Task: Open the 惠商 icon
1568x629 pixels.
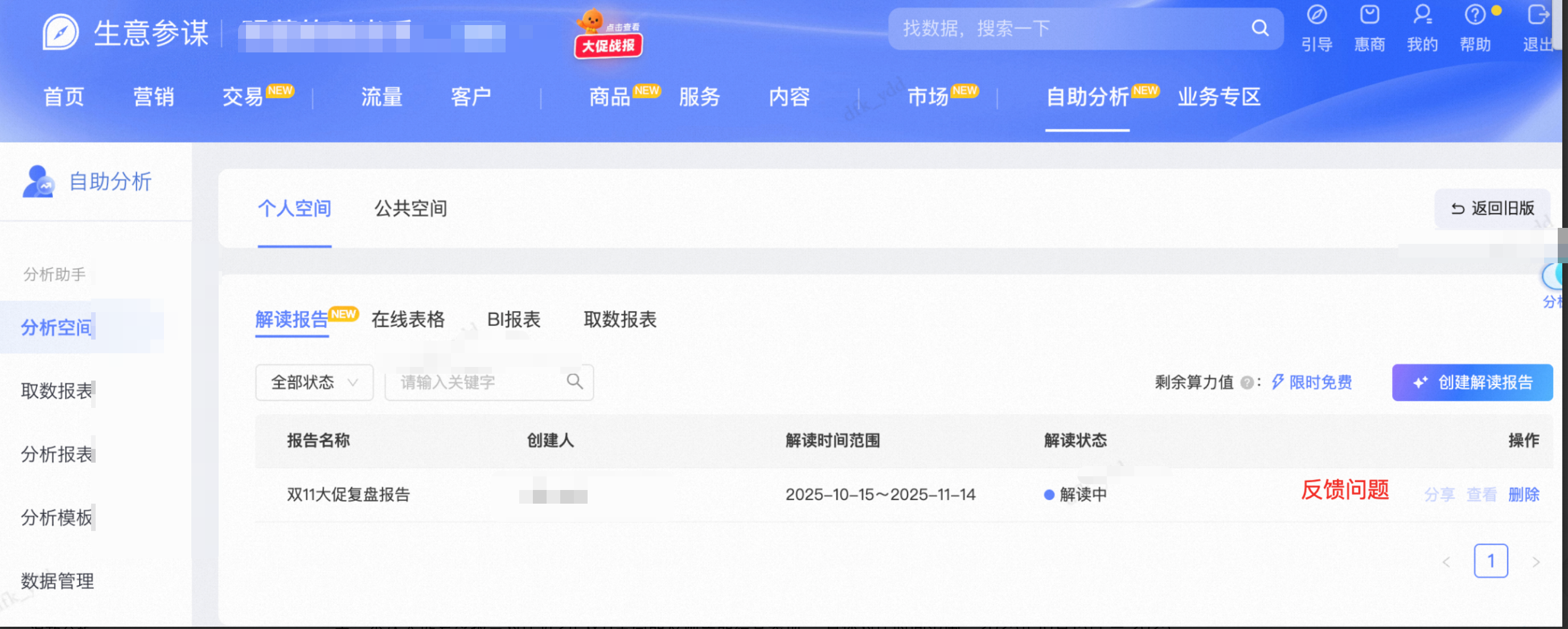Action: 1369,14
